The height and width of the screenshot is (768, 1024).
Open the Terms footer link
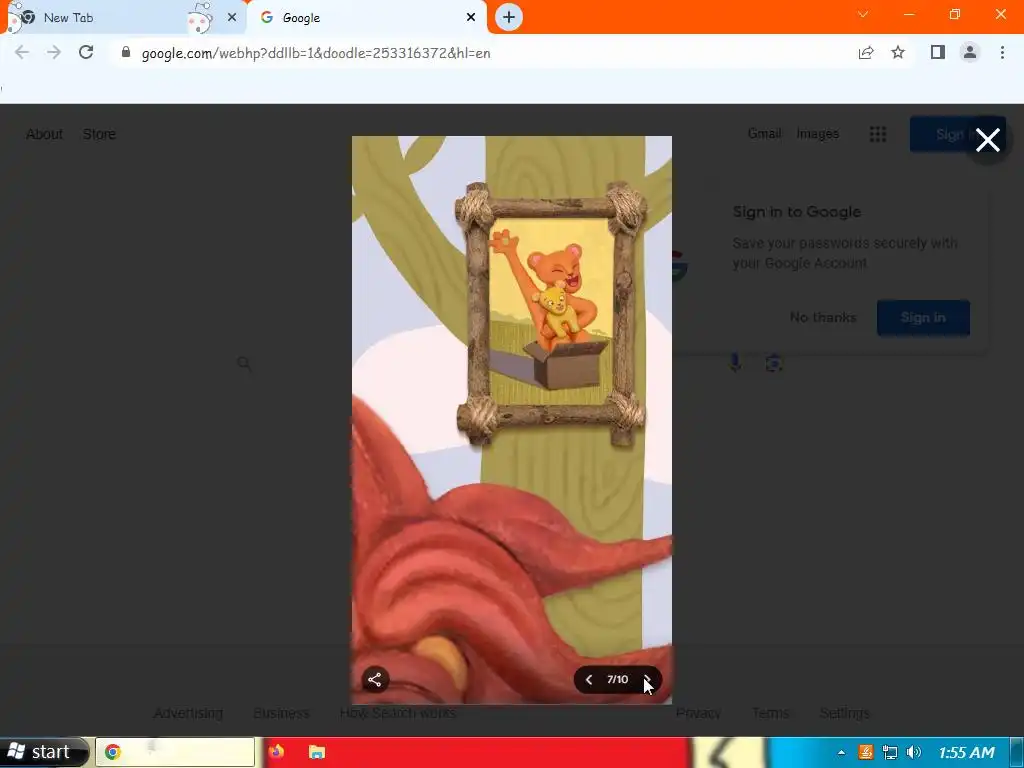click(771, 713)
